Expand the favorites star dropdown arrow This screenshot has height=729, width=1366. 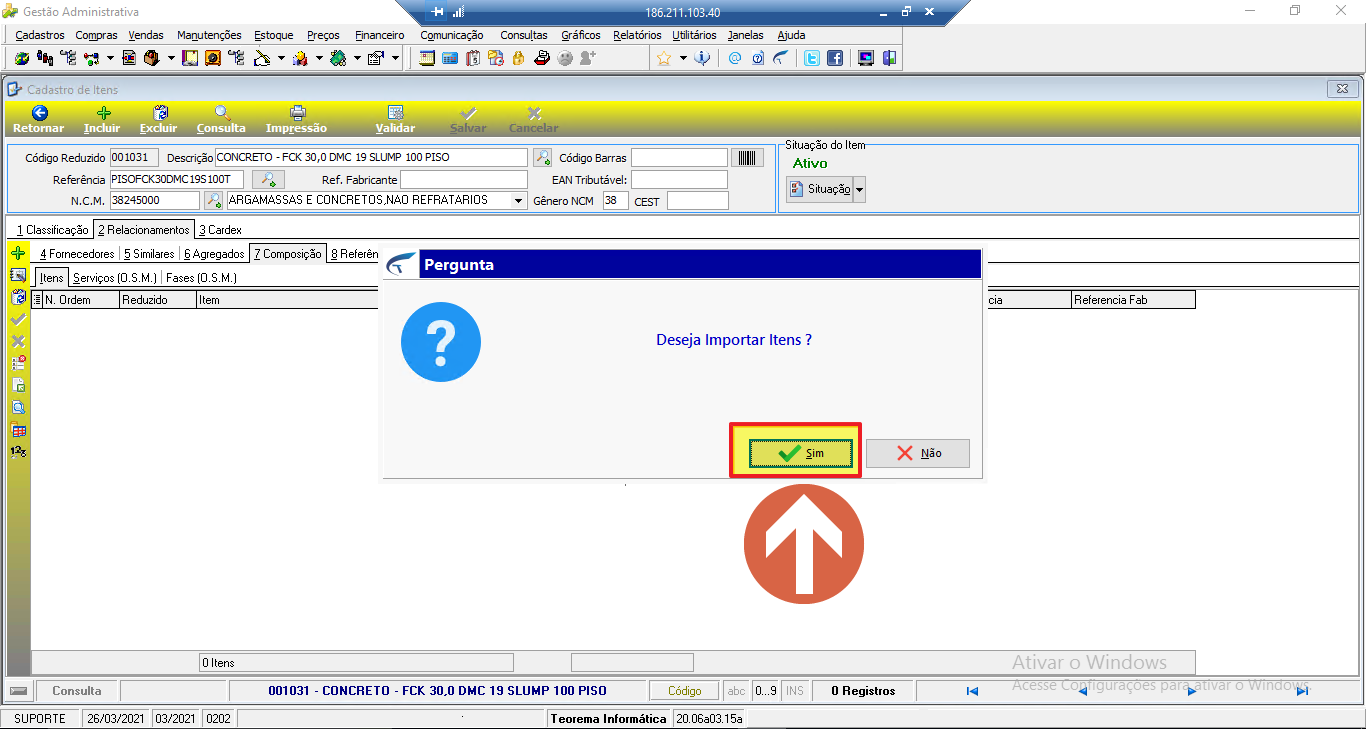(683, 58)
